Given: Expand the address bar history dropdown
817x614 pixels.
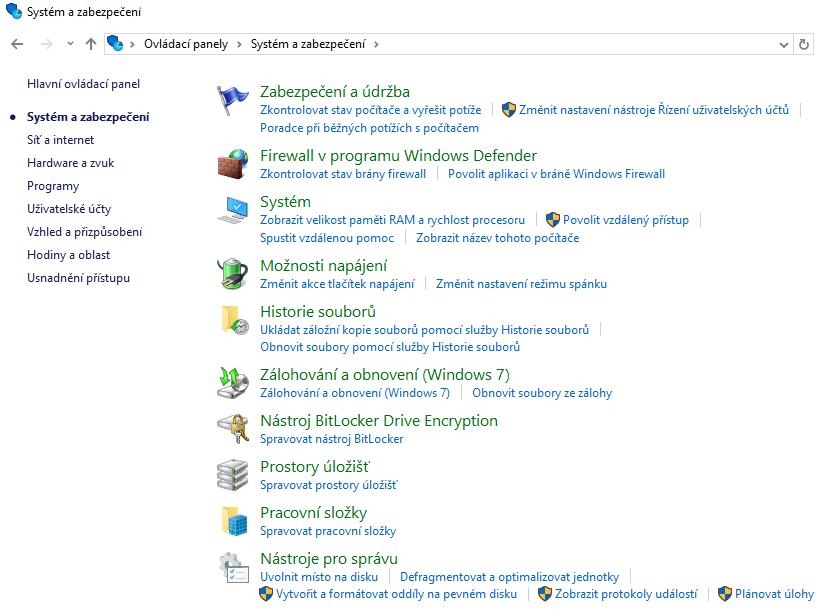Looking at the screenshot, I should click(x=783, y=45).
